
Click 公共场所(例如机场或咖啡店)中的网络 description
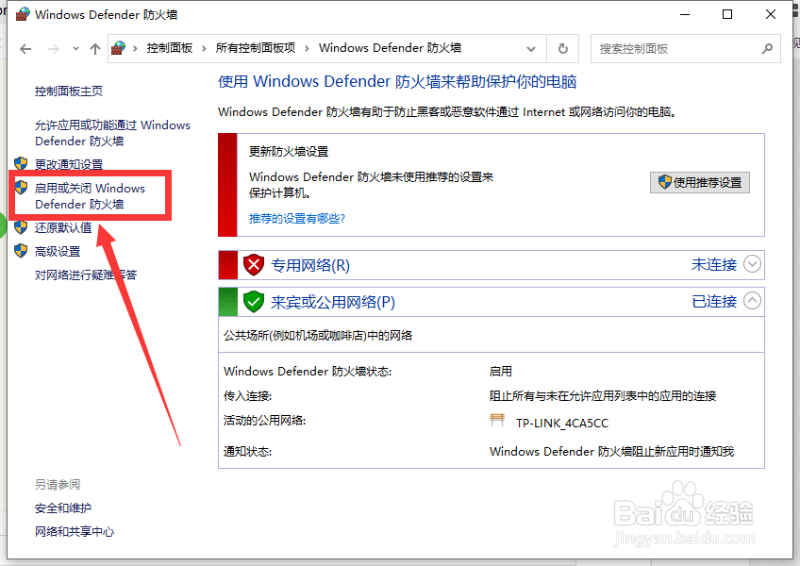point(318,335)
